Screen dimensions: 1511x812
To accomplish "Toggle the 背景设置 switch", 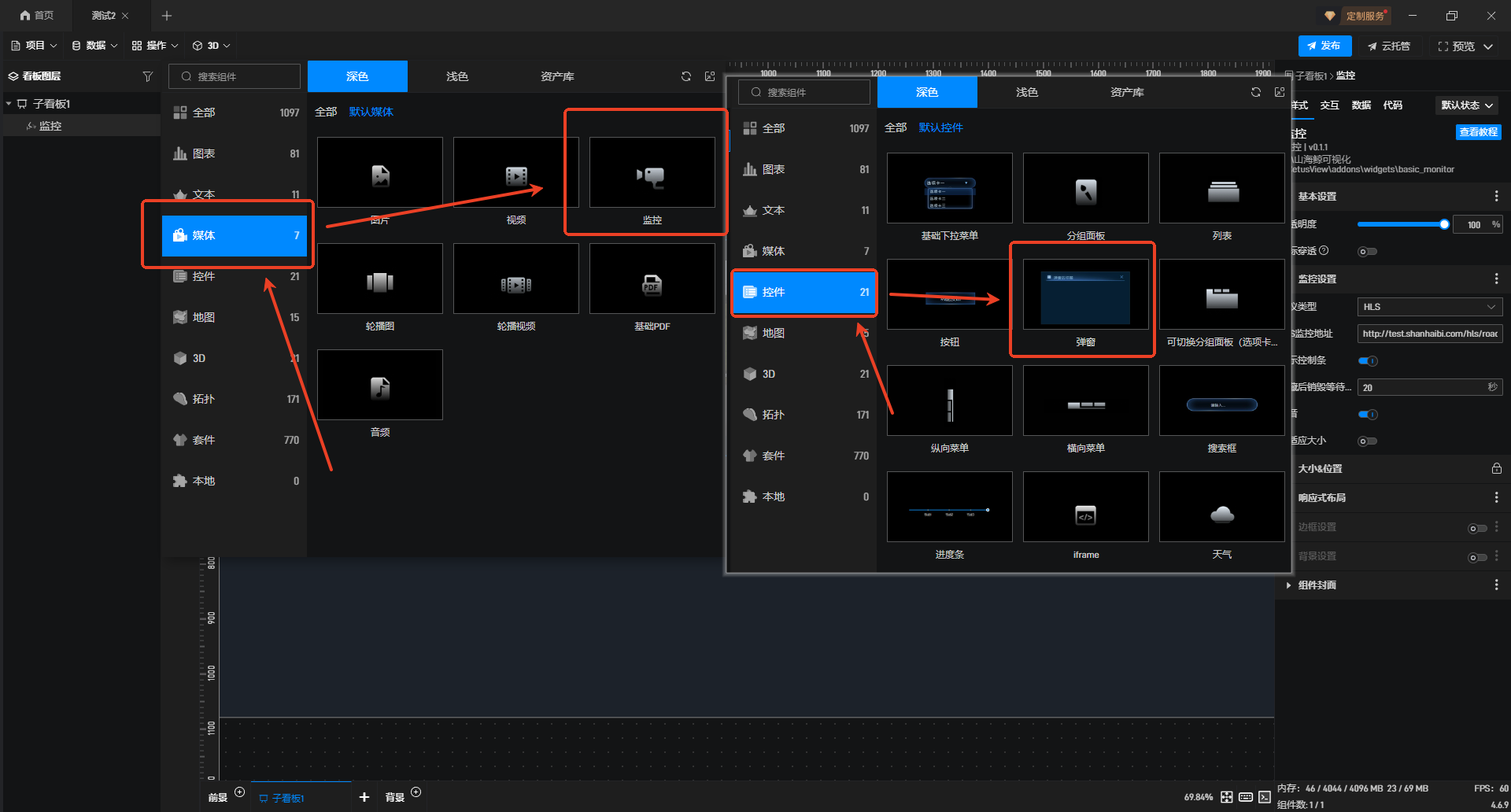I will (x=1477, y=556).
